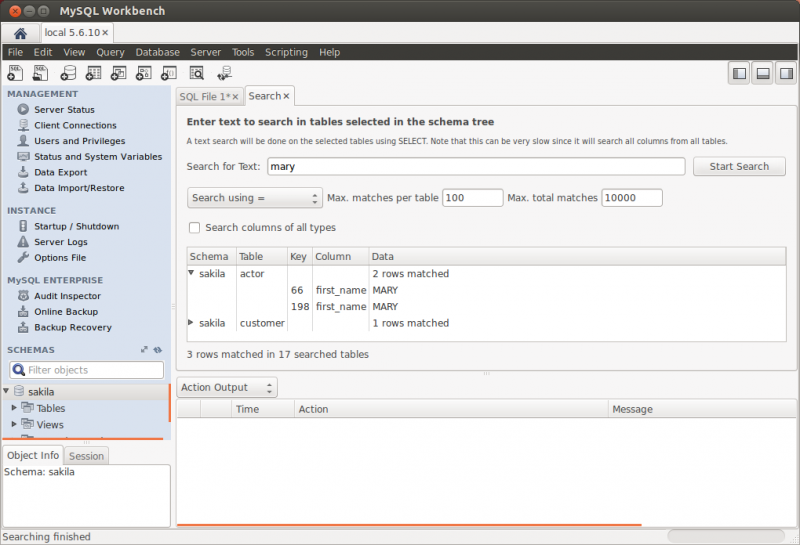The width and height of the screenshot is (800, 545).
Task: Open Options File
Action: click(60, 258)
